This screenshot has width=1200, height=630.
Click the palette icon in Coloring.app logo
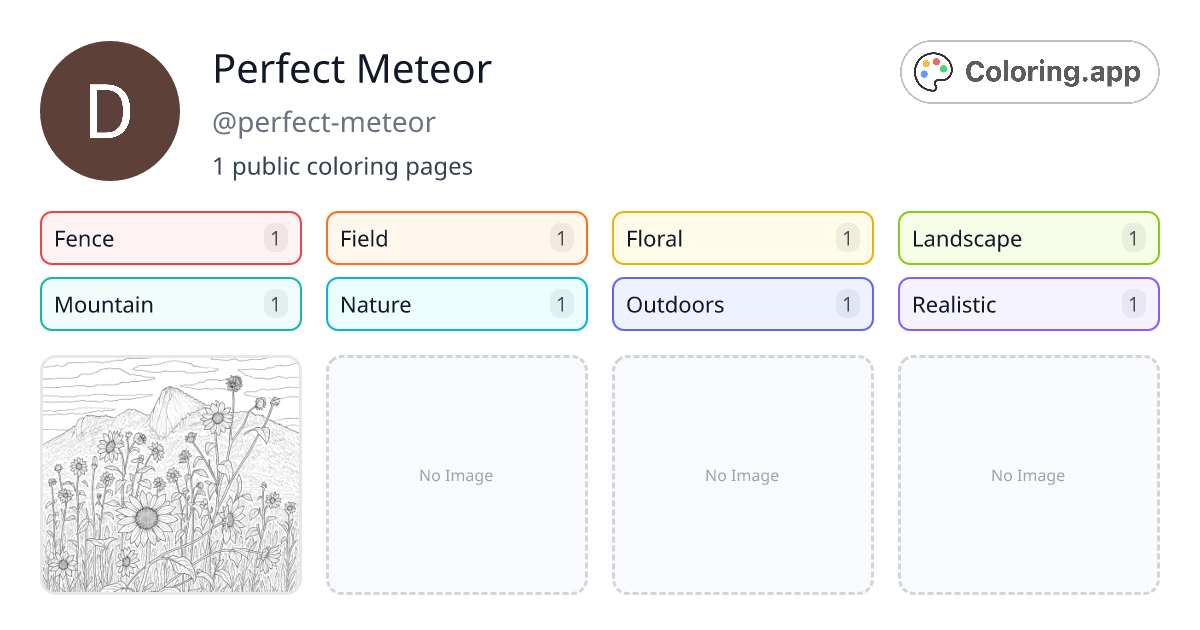pyautogui.click(x=933, y=71)
